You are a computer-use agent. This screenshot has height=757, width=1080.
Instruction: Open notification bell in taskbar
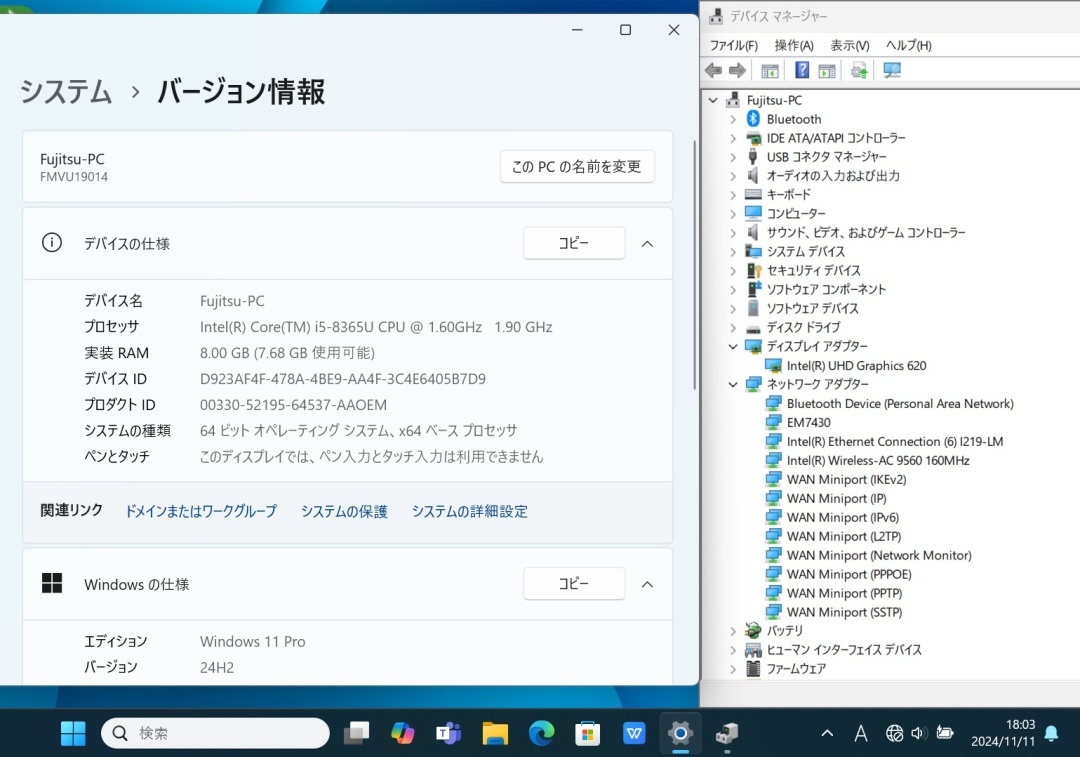[1051, 734]
